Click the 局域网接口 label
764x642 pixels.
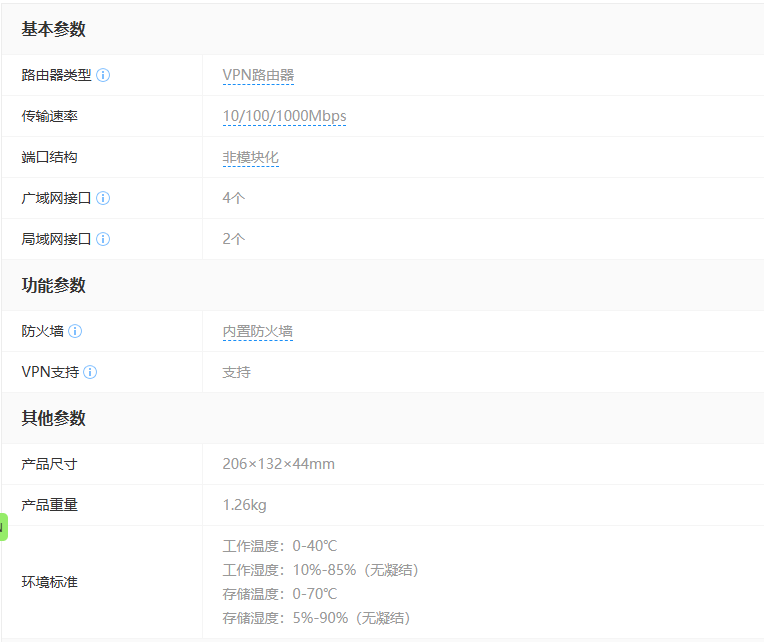[x=57, y=239]
